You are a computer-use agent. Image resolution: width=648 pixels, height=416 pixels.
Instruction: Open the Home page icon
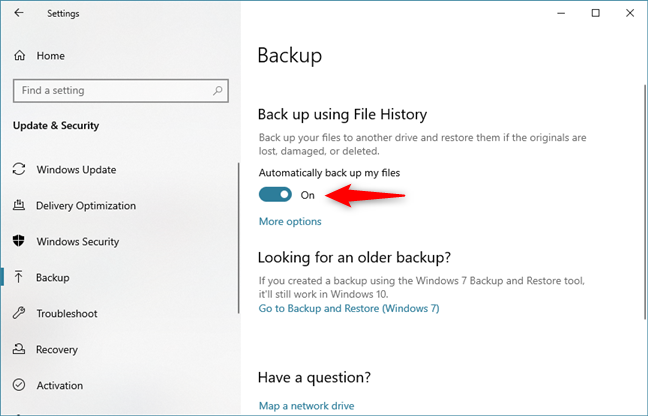19,55
